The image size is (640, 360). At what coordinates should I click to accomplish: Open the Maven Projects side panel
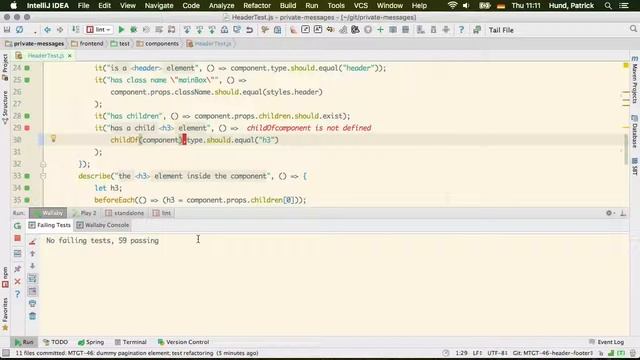(x=635, y=80)
